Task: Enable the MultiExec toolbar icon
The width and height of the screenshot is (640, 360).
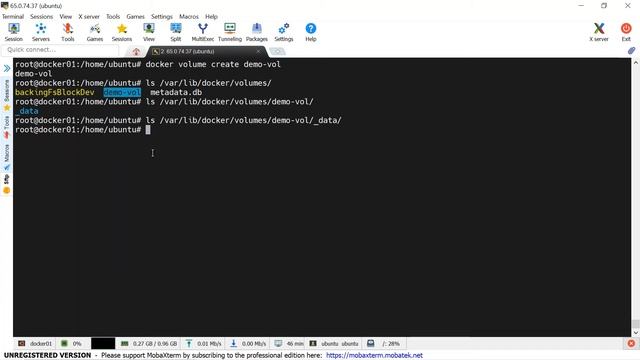Action: (202, 32)
